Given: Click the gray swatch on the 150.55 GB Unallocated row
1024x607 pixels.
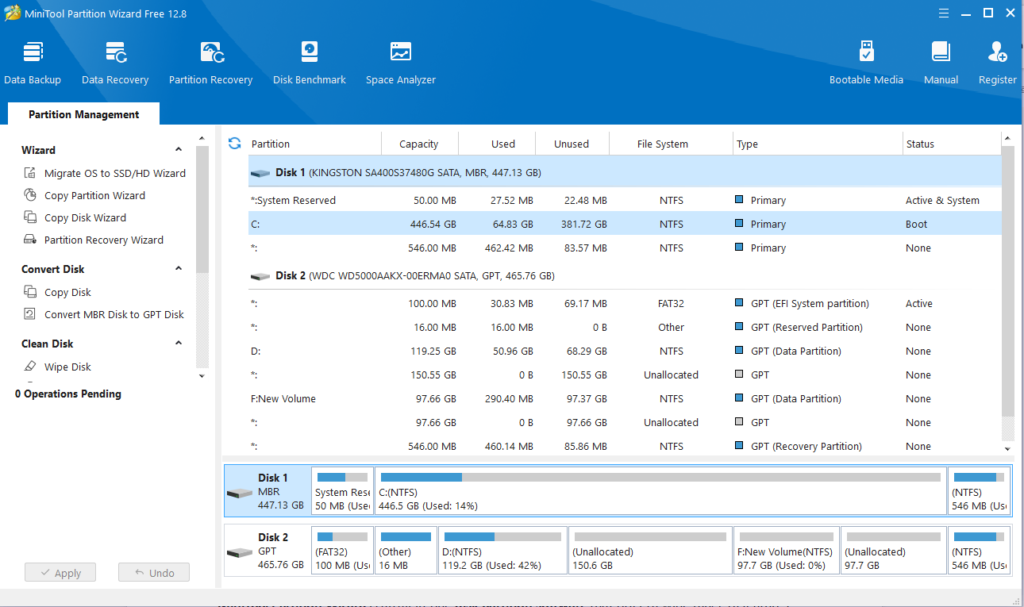Looking at the screenshot, I should coord(739,374).
